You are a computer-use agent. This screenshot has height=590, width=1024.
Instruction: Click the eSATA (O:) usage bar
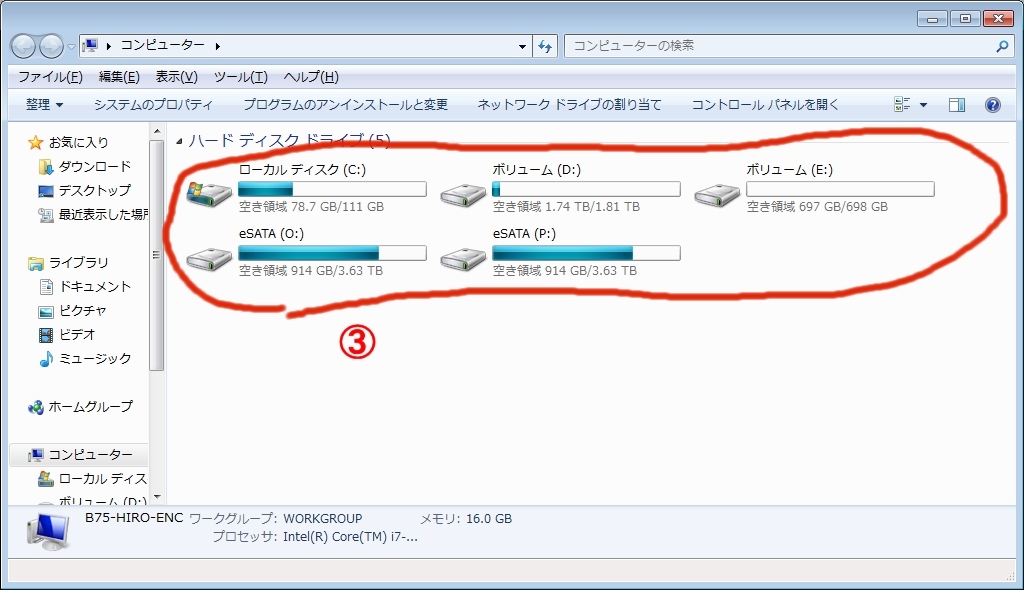click(x=332, y=254)
